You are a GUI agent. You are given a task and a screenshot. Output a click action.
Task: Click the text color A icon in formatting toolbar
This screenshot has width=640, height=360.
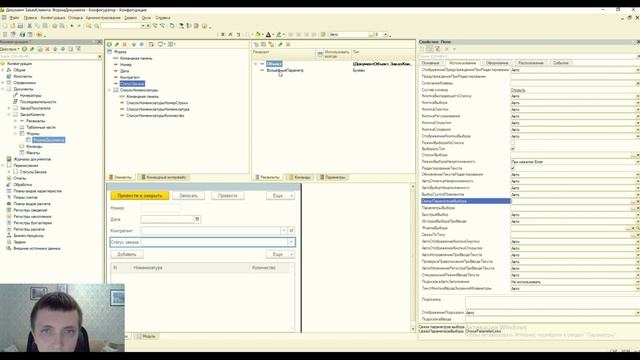click(x=269, y=35)
